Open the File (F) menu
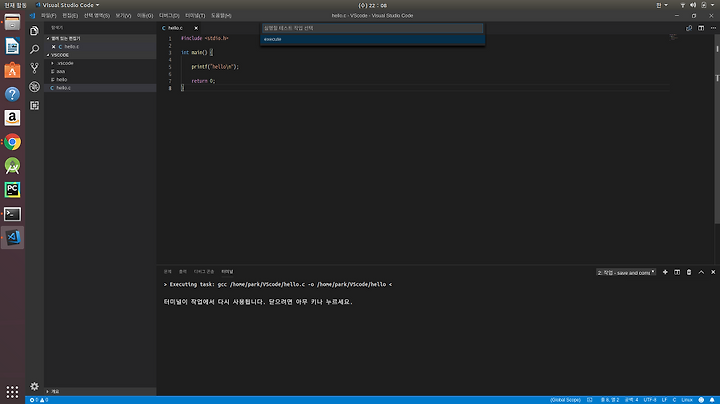Screen dimensions: 720x404 click(48, 16)
